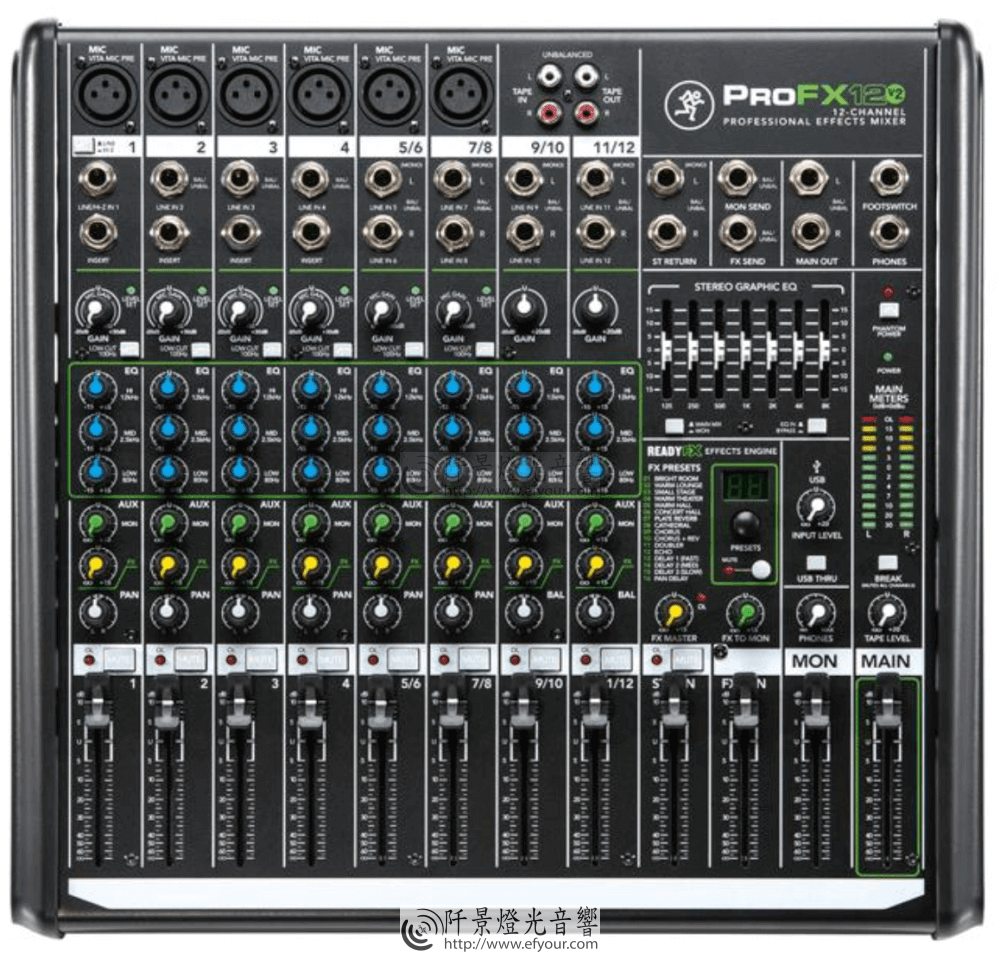The height and width of the screenshot is (953, 1000).
Task: Click the Main Out left jack
Action: 808,179
